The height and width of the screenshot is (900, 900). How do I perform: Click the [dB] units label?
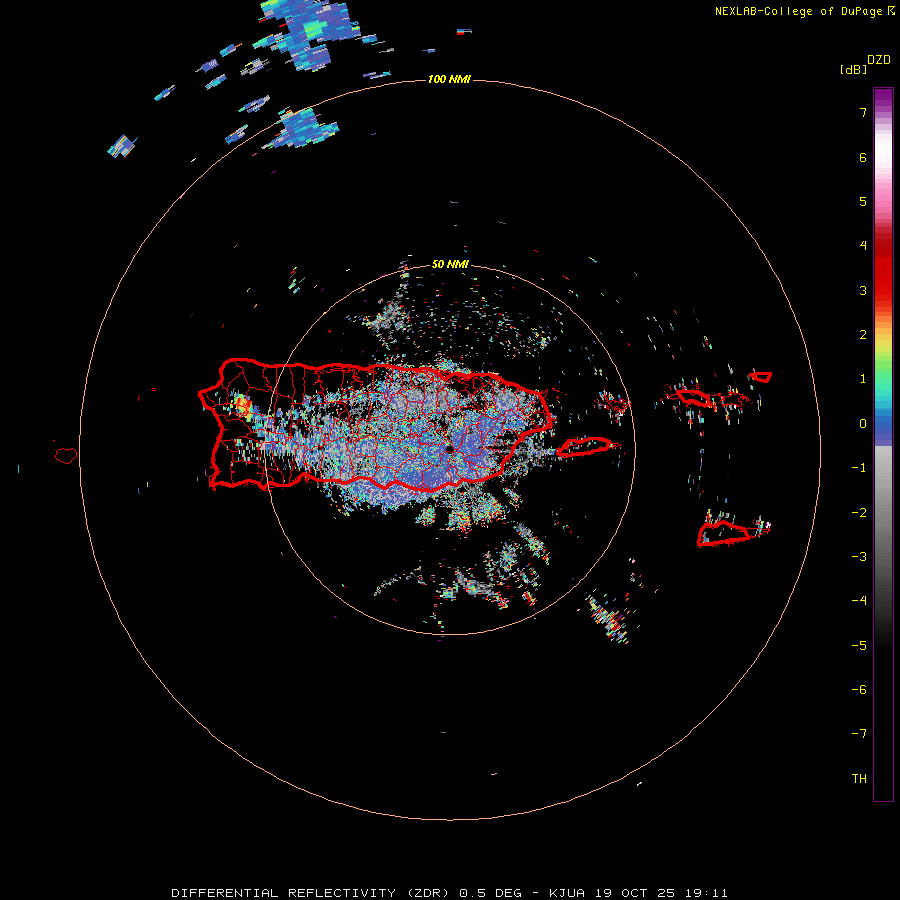[854, 69]
